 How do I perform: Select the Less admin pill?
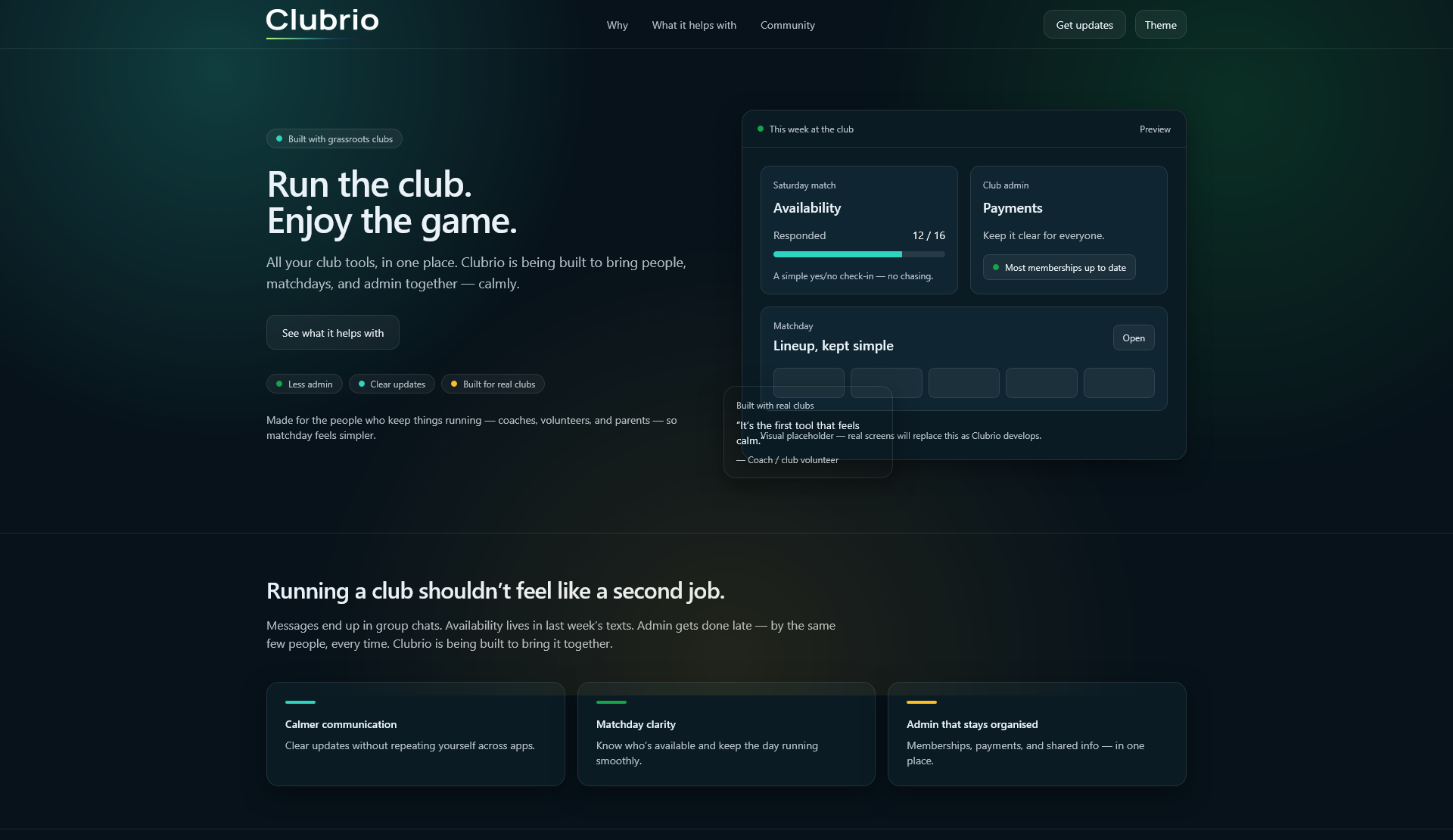pyautogui.click(x=304, y=384)
